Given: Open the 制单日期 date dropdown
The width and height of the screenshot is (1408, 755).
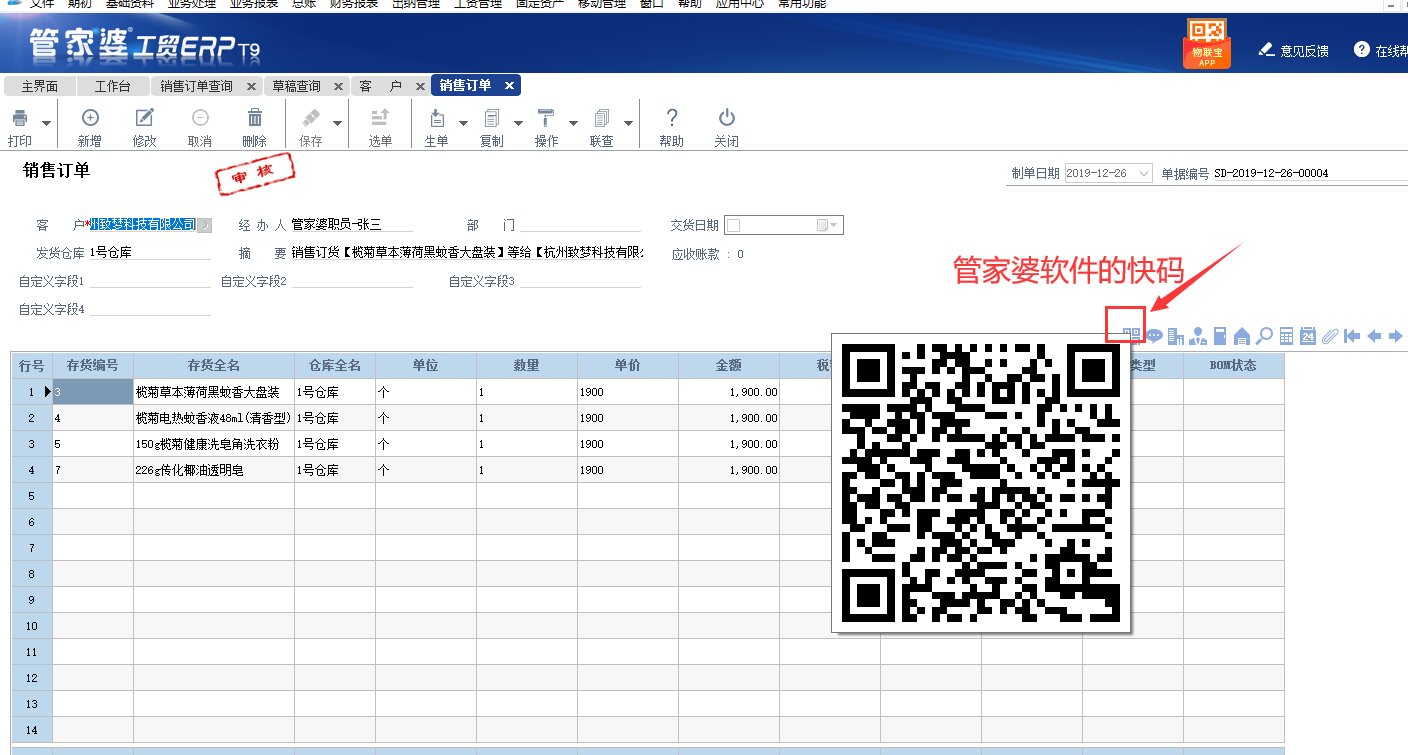Looking at the screenshot, I should [1144, 173].
